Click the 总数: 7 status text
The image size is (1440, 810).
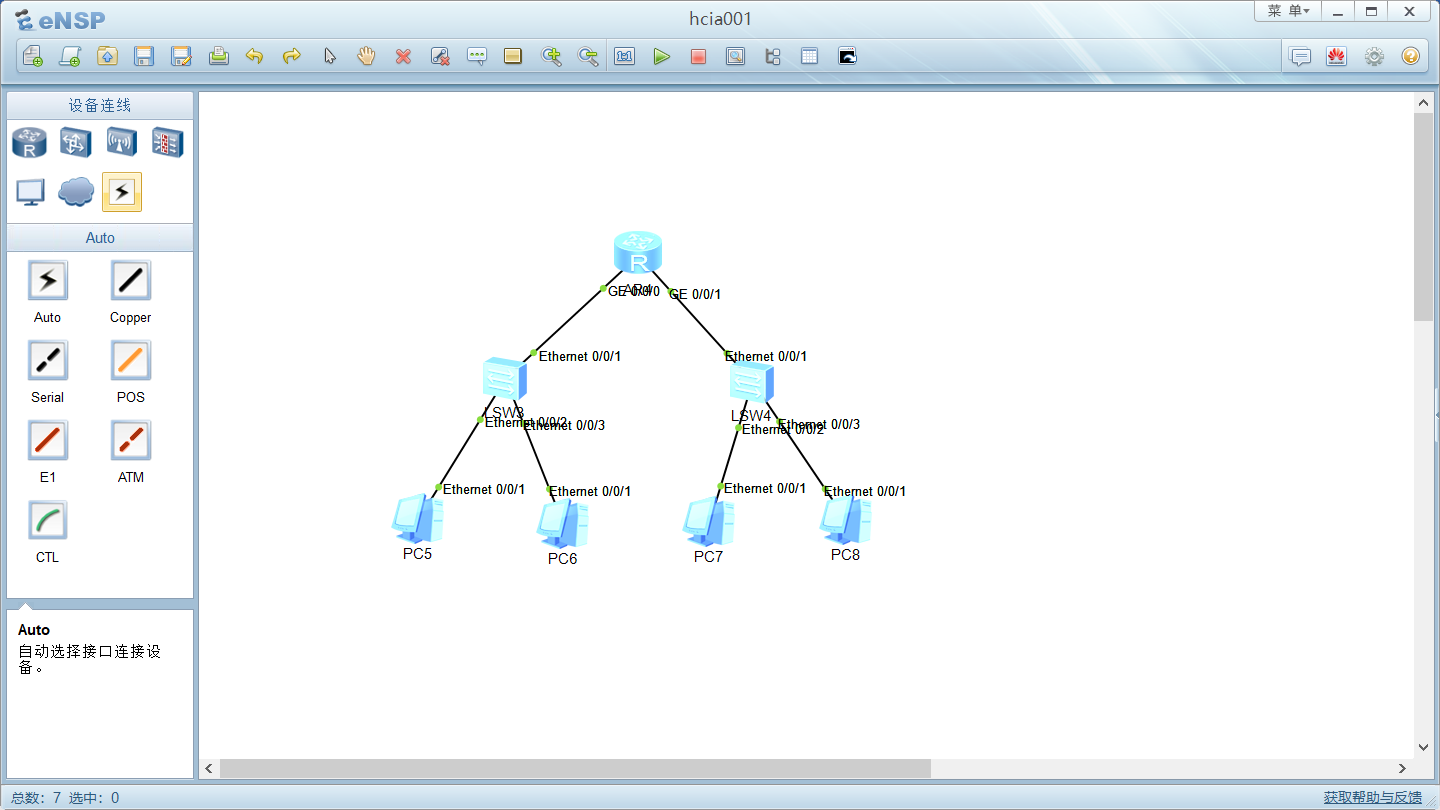pos(36,797)
